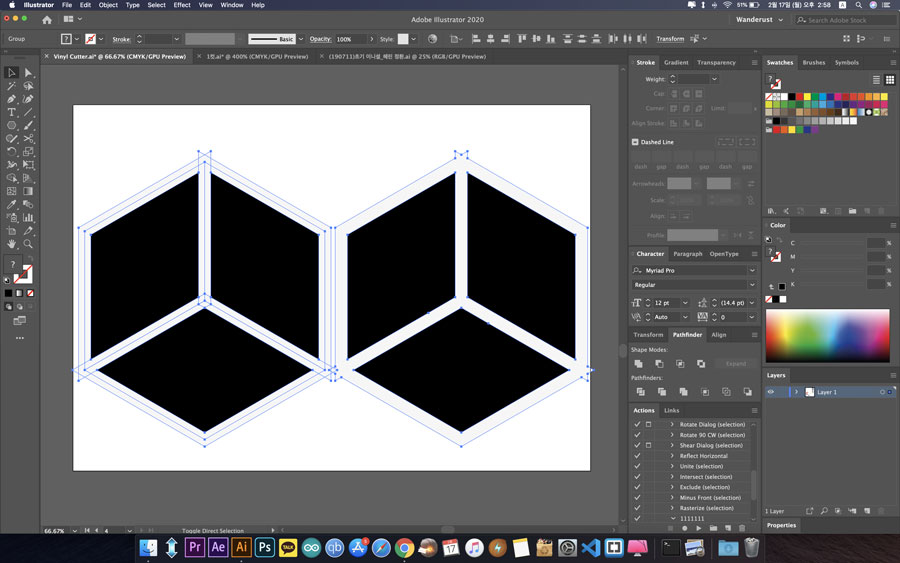Viewport: 900px width, 563px height.
Task: Uncheck the Reflect Horizontal action checkmark
Action: pos(637,456)
